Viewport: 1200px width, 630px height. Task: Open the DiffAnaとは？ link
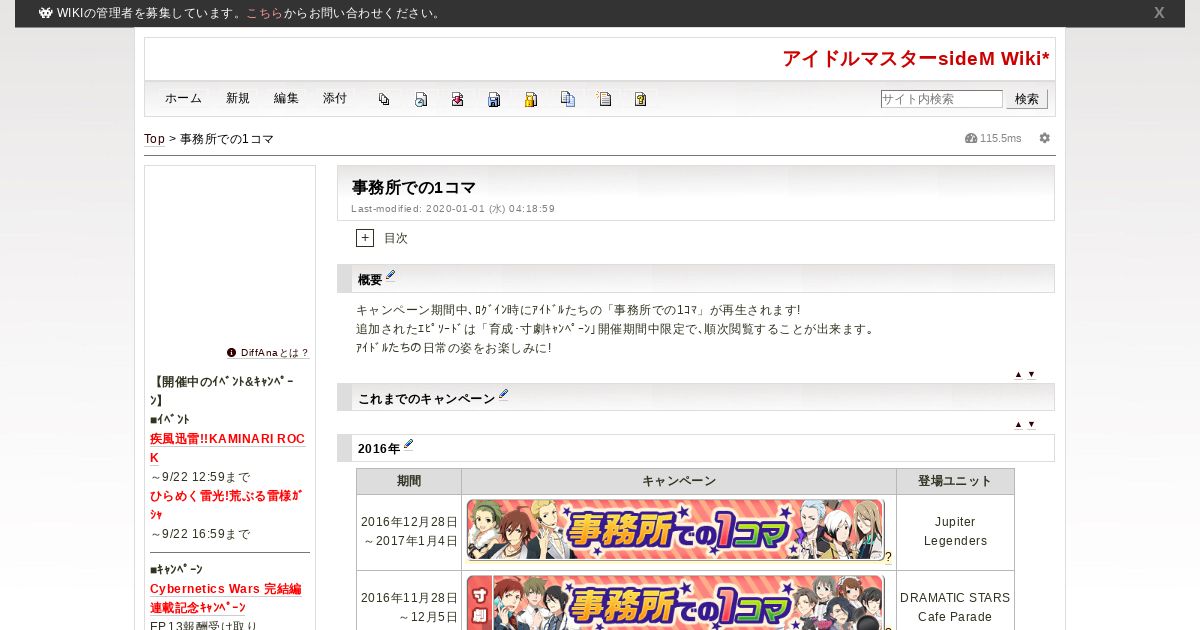point(275,353)
